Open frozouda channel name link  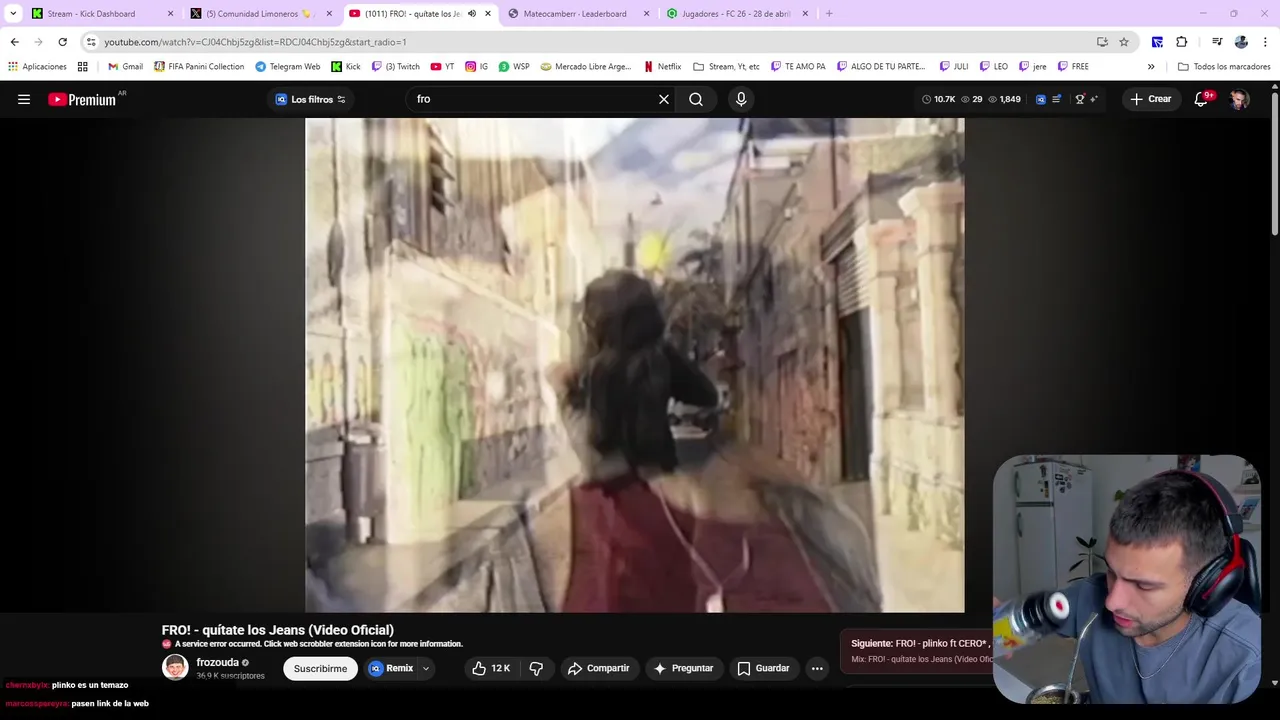tap(217, 662)
